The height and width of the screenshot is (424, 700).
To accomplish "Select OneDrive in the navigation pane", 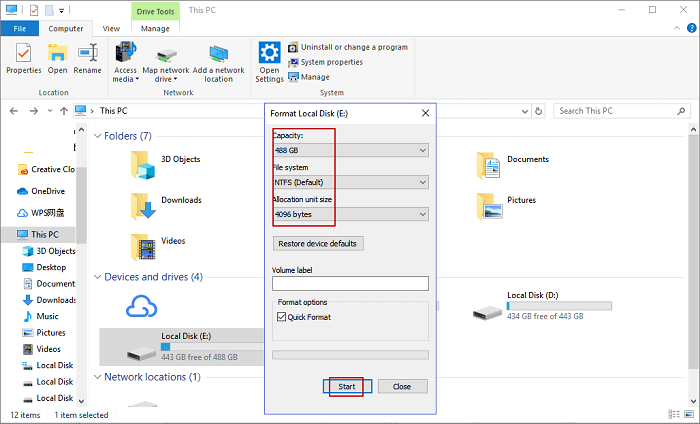I will point(46,190).
